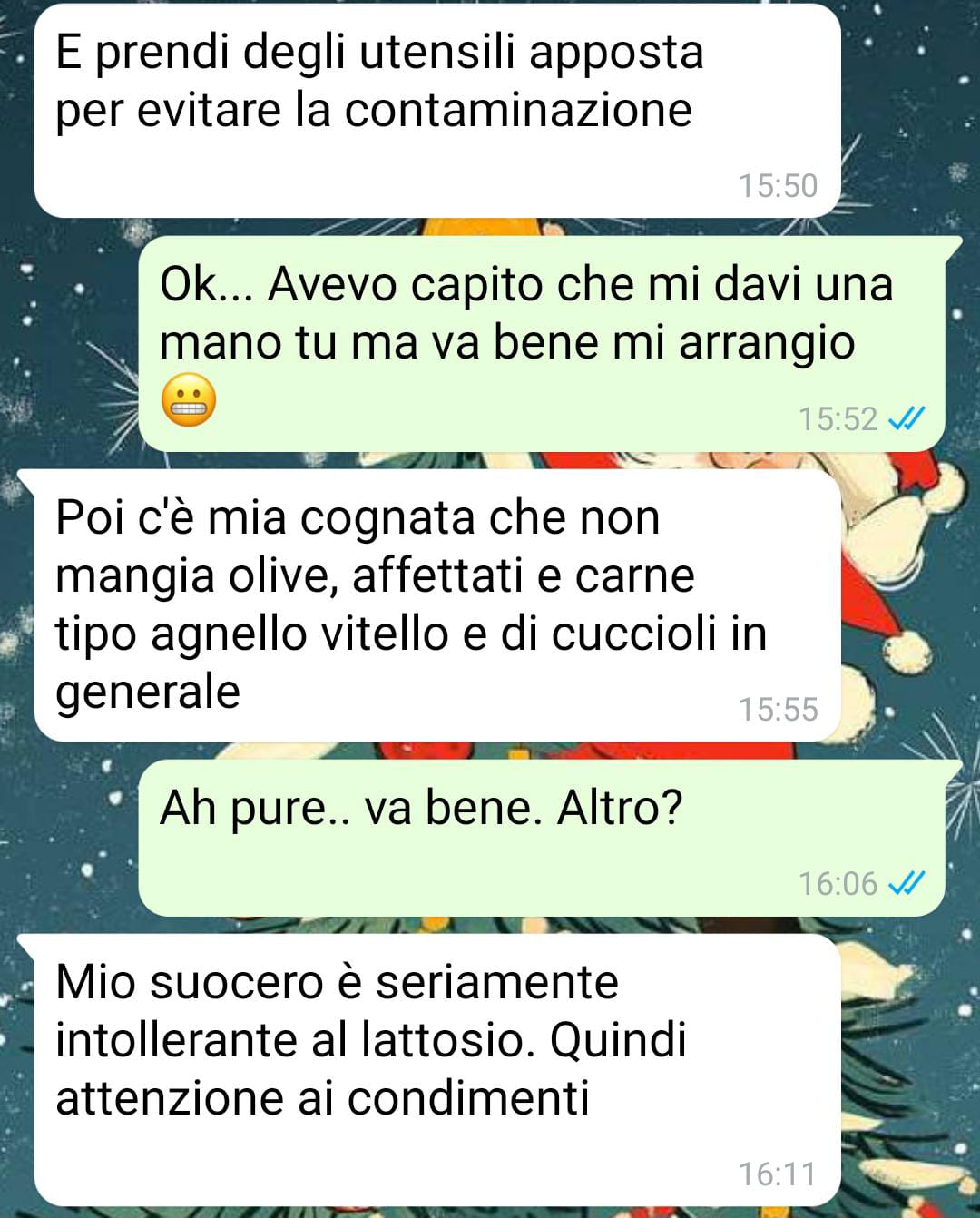Tap the word 'contaminazione' in the first message
This screenshot has height=1218, width=980.
518,111
